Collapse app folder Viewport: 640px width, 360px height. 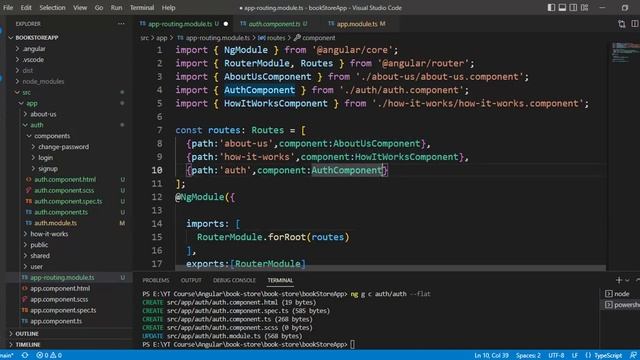pos(32,103)
